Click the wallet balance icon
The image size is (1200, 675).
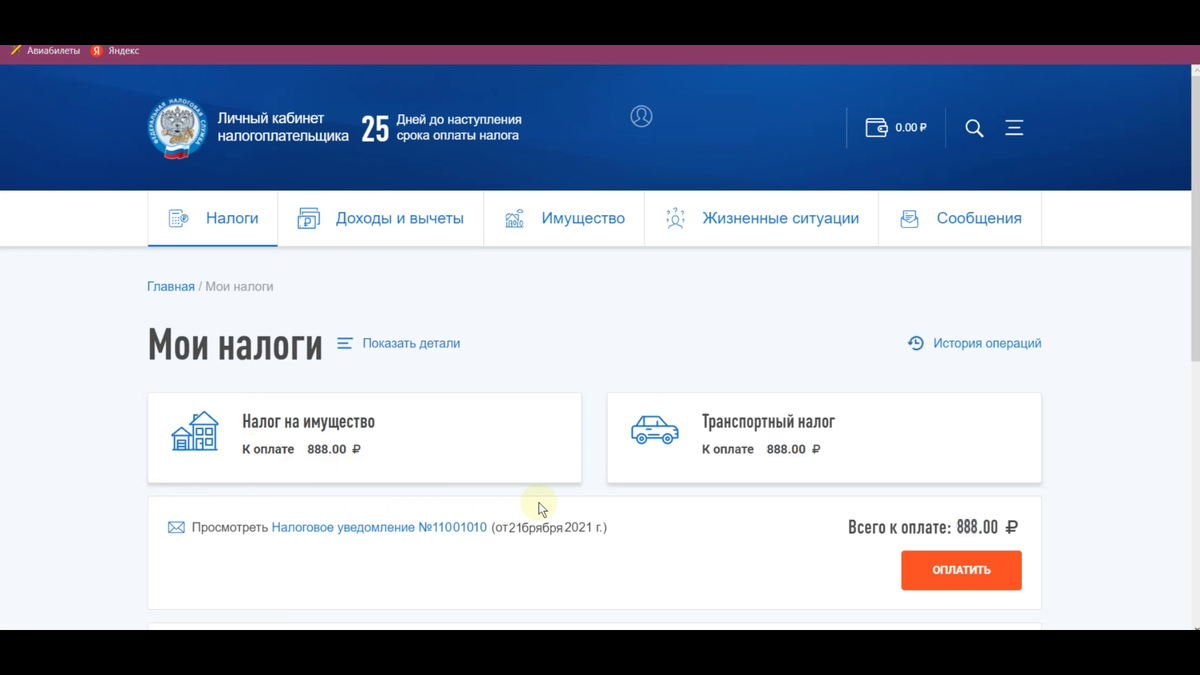point(876,127)
